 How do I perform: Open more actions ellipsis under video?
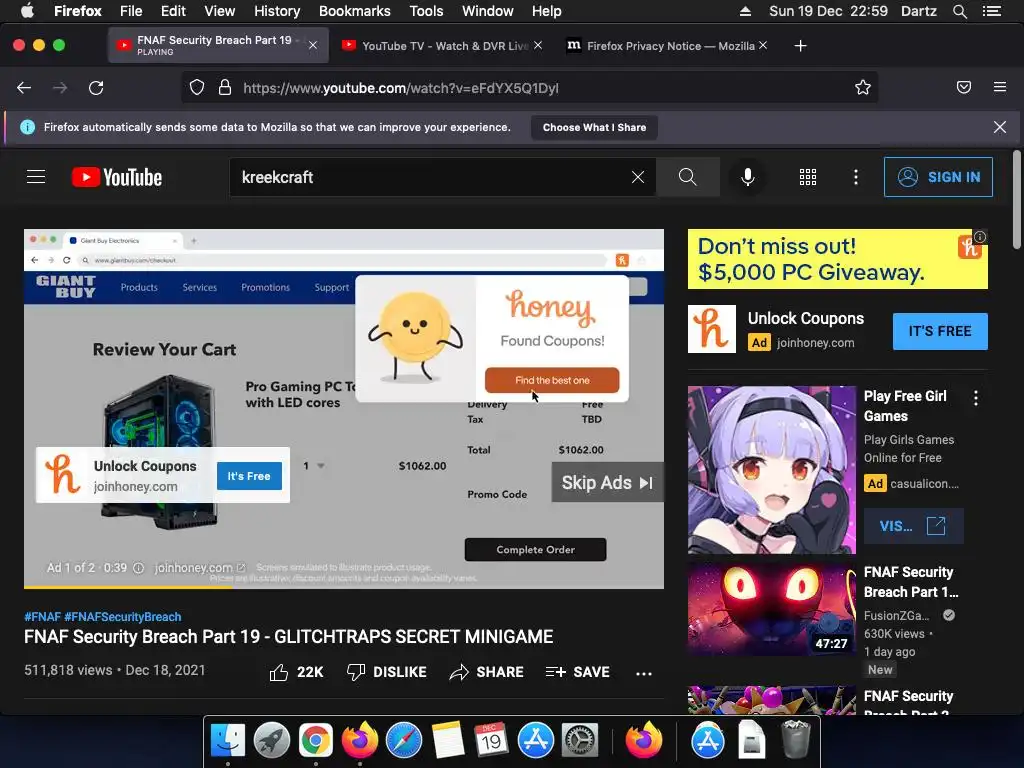pos(644,673)
